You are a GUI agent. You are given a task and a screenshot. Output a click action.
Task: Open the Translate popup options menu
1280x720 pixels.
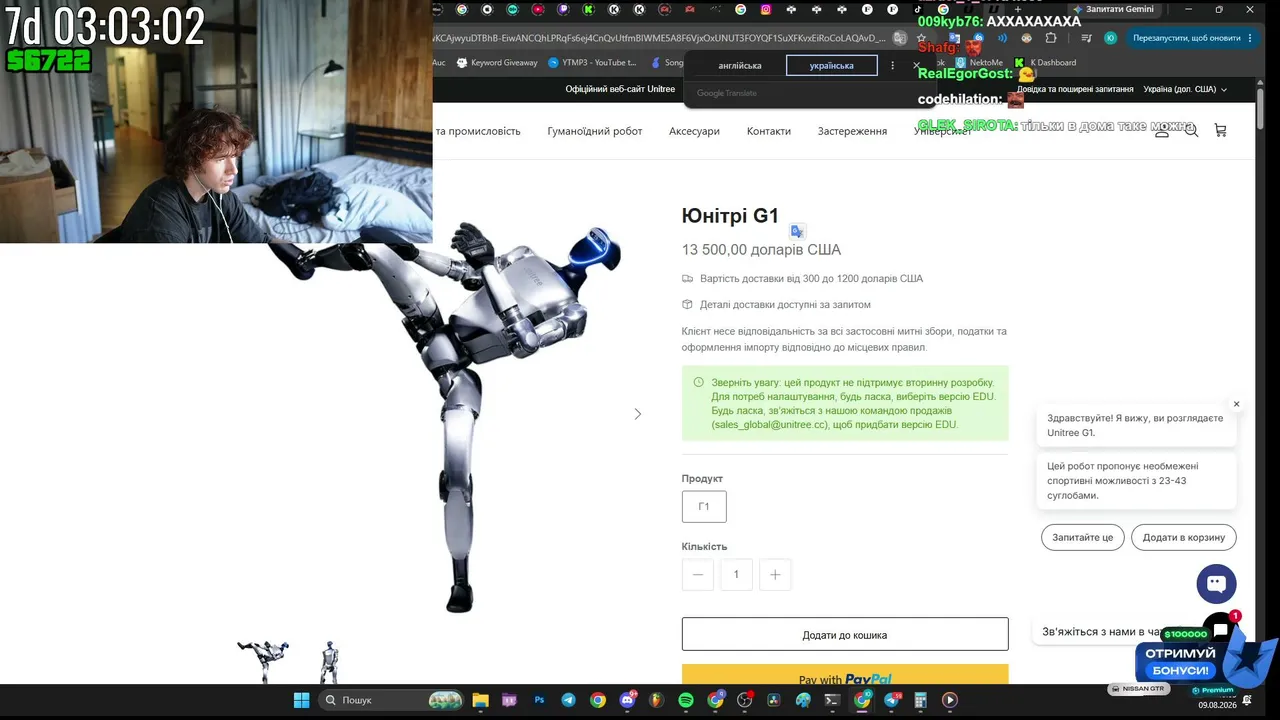click(x=893, y=65)
